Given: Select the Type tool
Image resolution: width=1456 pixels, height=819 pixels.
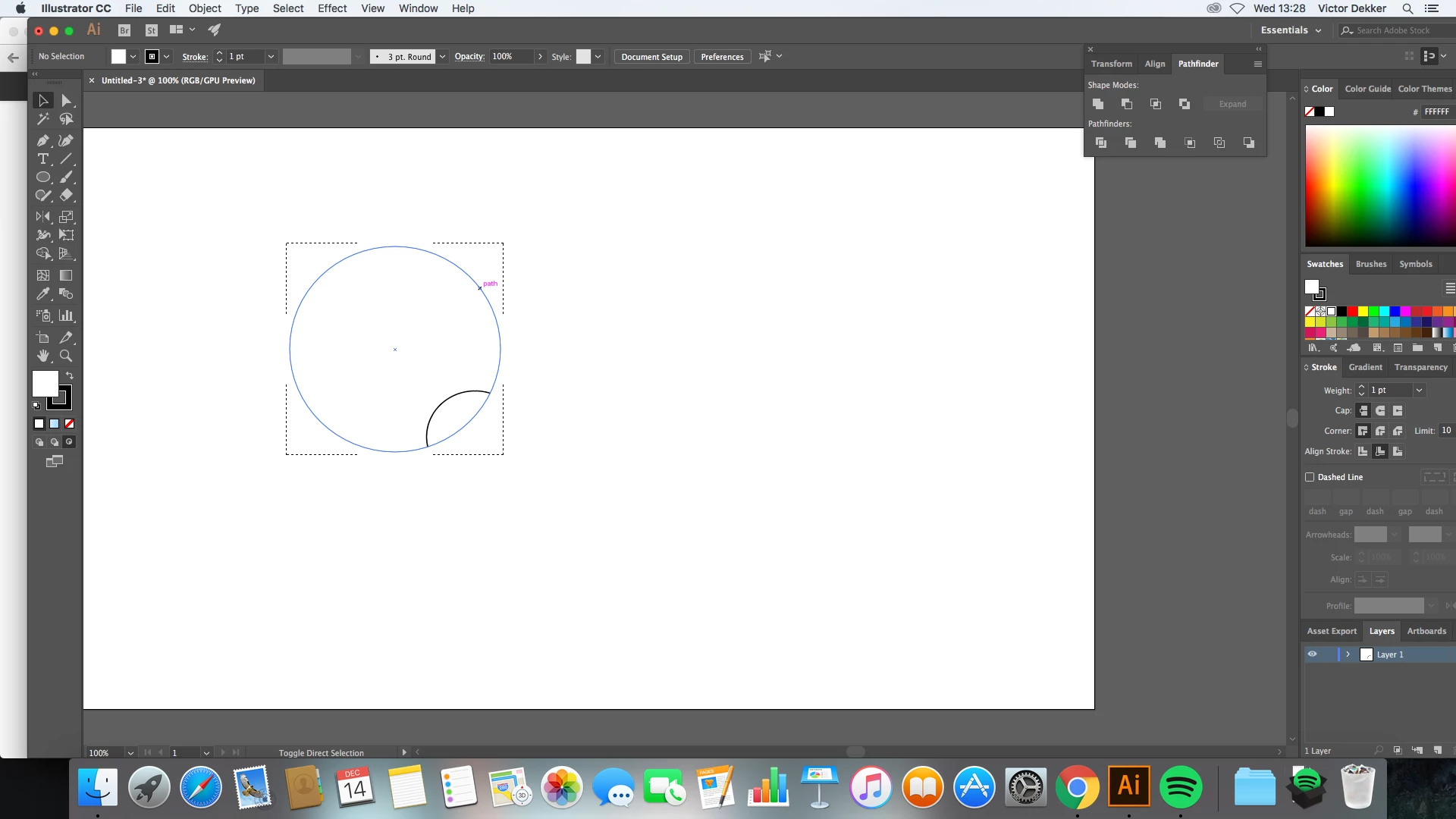Looking at the screenshot, I should point(42,159).
